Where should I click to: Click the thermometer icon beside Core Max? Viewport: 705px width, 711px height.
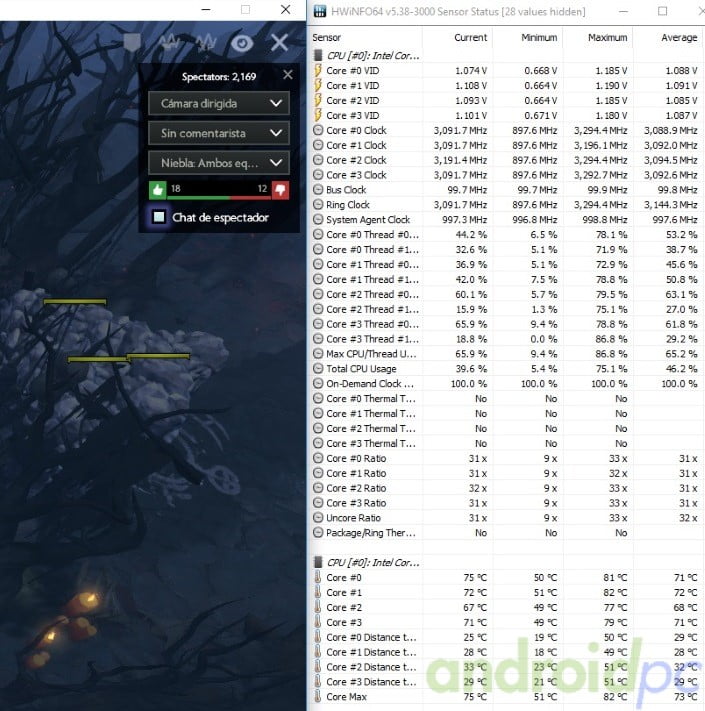click(318, 696)
